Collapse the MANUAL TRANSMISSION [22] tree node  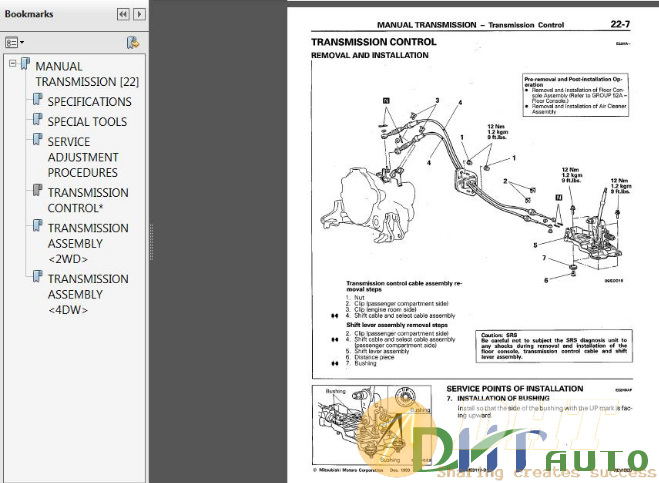pyautogui.click(x=13, y=63)
